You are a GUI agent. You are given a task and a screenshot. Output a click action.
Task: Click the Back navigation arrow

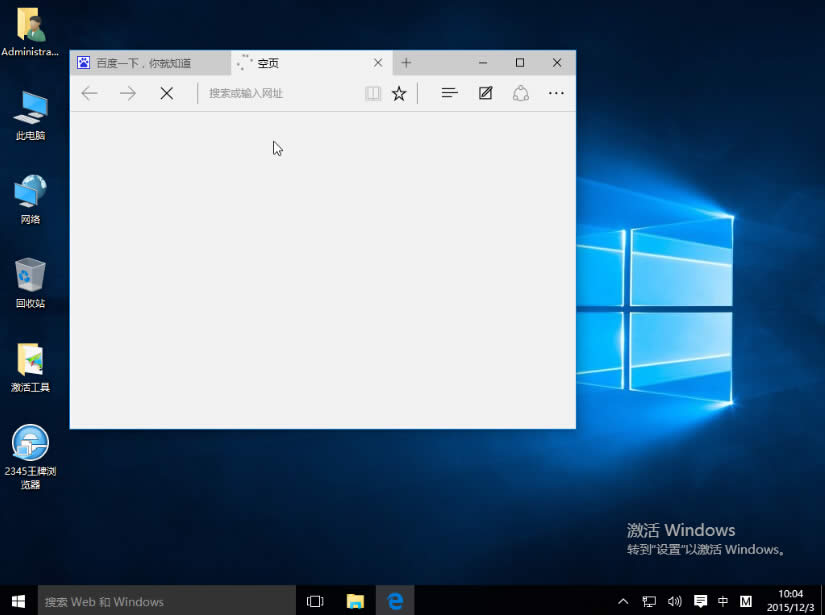click(89, 92)
